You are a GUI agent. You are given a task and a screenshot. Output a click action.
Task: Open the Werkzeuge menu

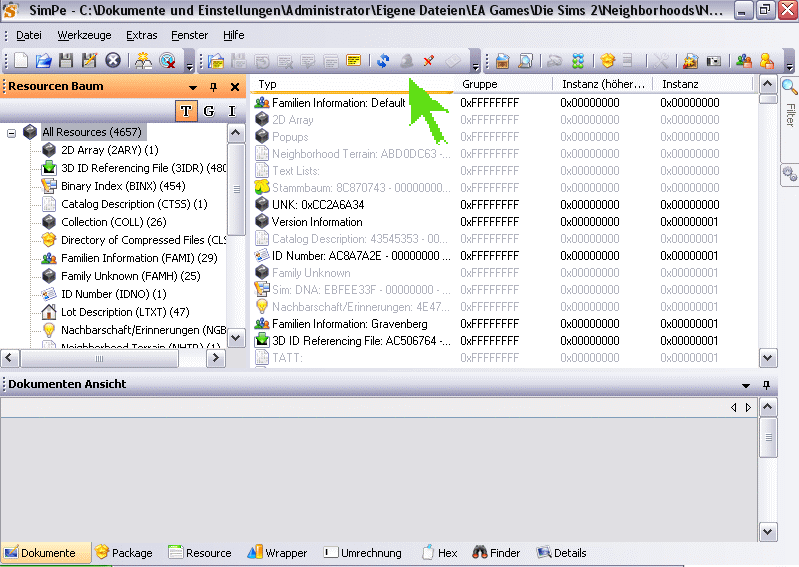85,35
